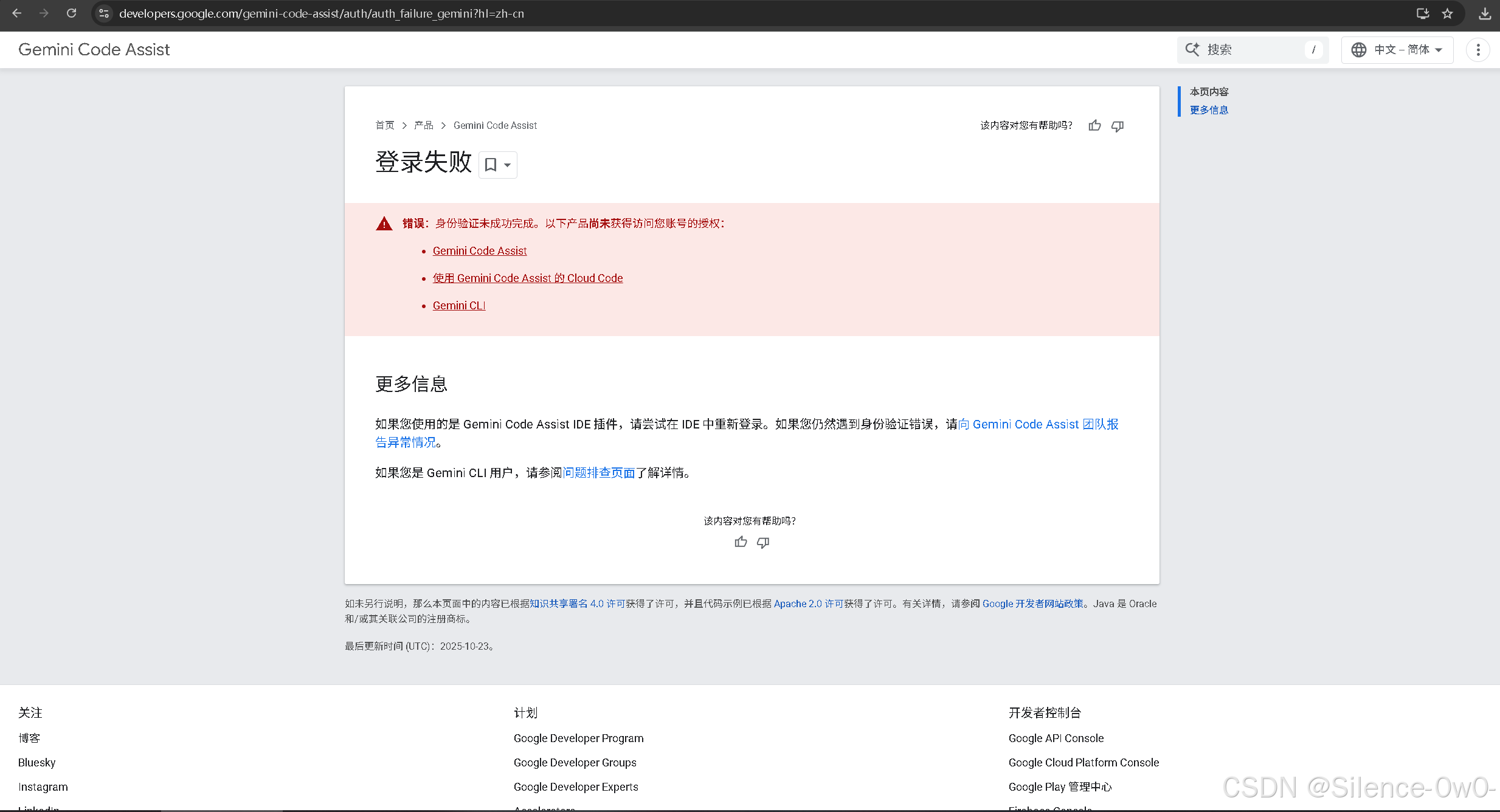The height and width of the screenshot is (812, 1500).
Task: Focus the 搜索 search field
Action: point(1253,50)
